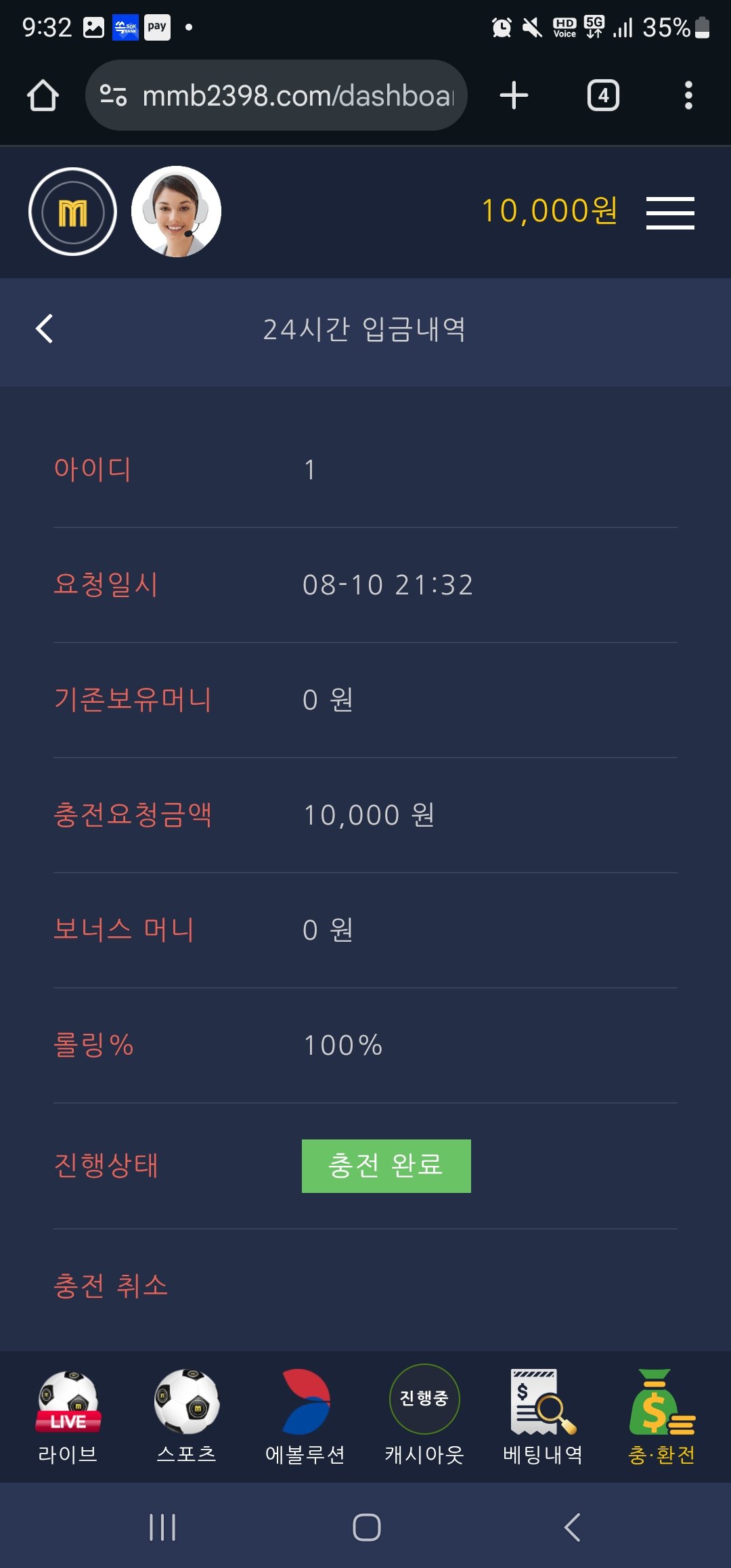The image size is (731, 1568).
Task: Go back from the 24시간 입금내역 page
Action: point(45,329)
